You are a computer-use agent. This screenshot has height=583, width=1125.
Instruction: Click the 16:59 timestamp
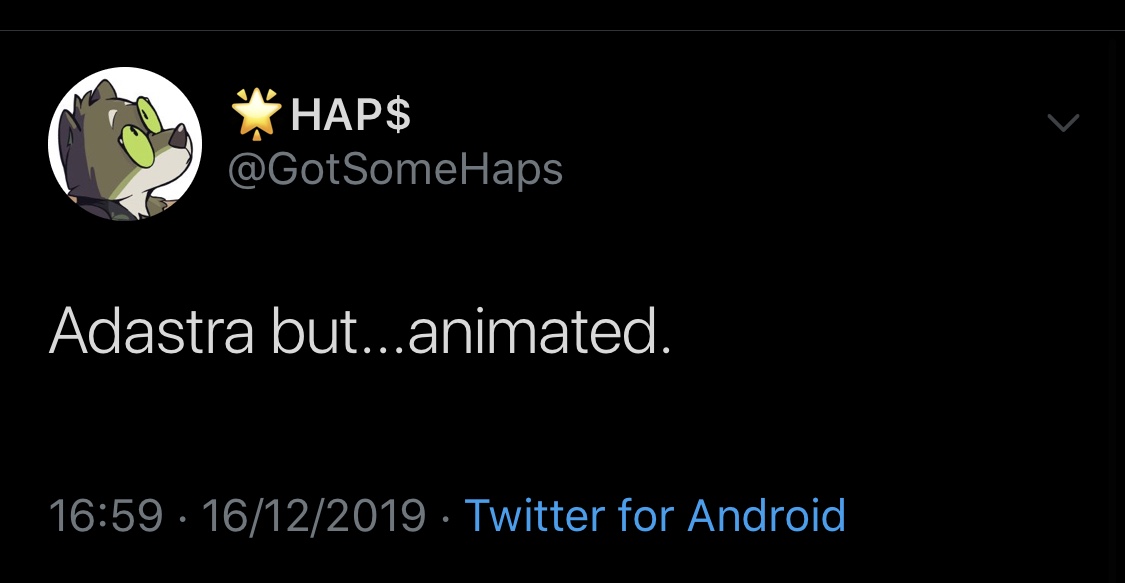[x=105, y=516]
